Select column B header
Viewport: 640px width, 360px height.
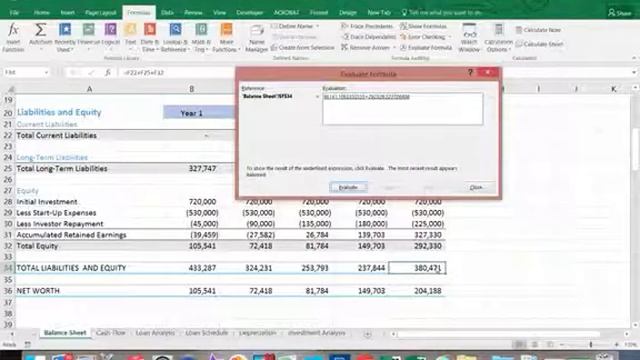[x=191, y=89]
